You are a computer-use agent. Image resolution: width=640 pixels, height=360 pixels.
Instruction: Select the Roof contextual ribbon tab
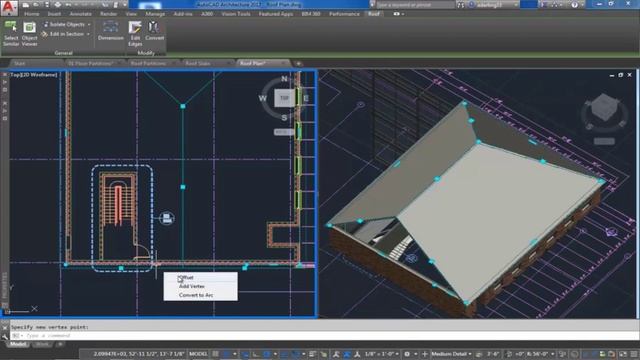pos(373,14)
